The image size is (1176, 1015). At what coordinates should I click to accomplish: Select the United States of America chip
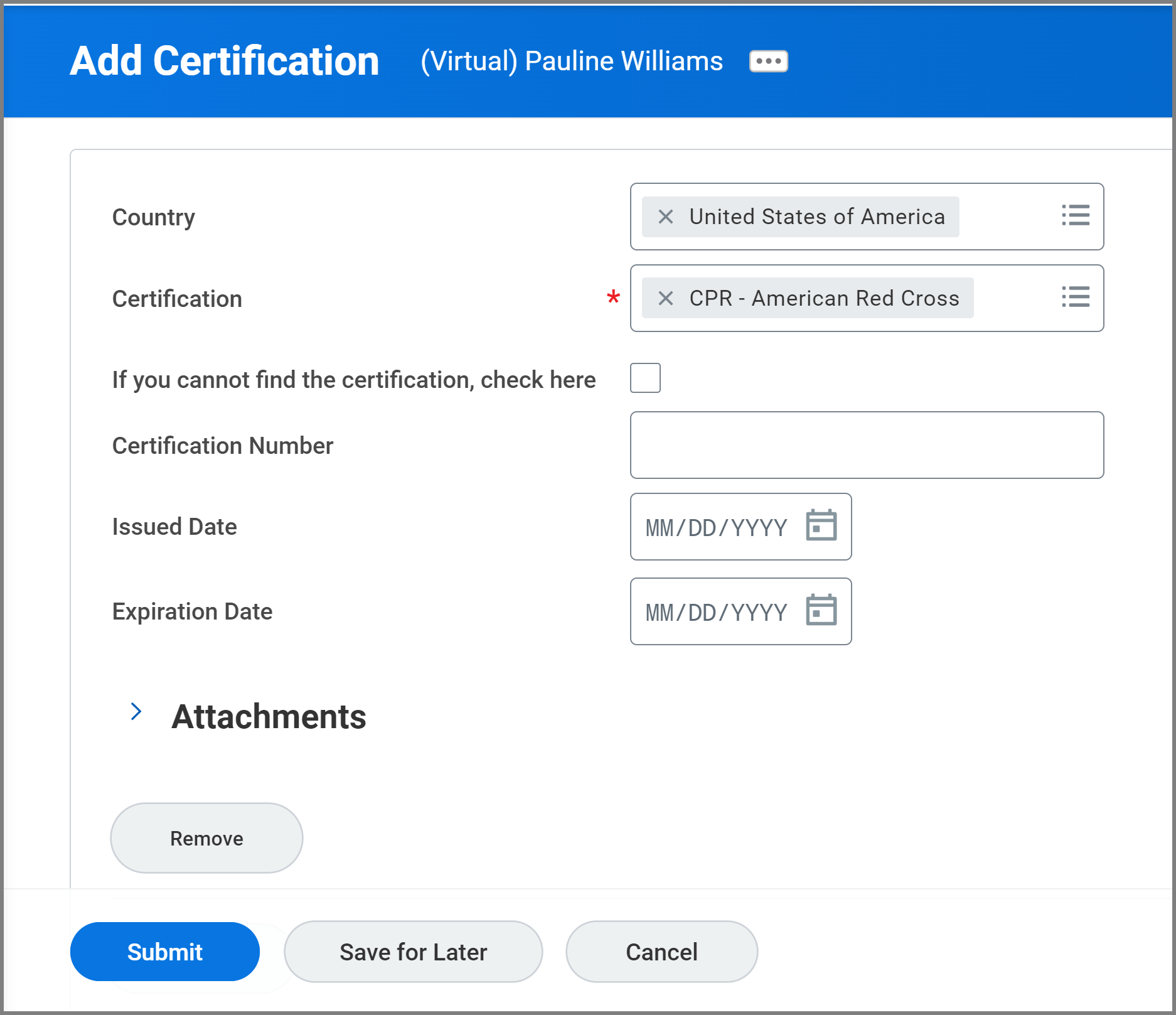pyautogui.click(x=816, y=217)
